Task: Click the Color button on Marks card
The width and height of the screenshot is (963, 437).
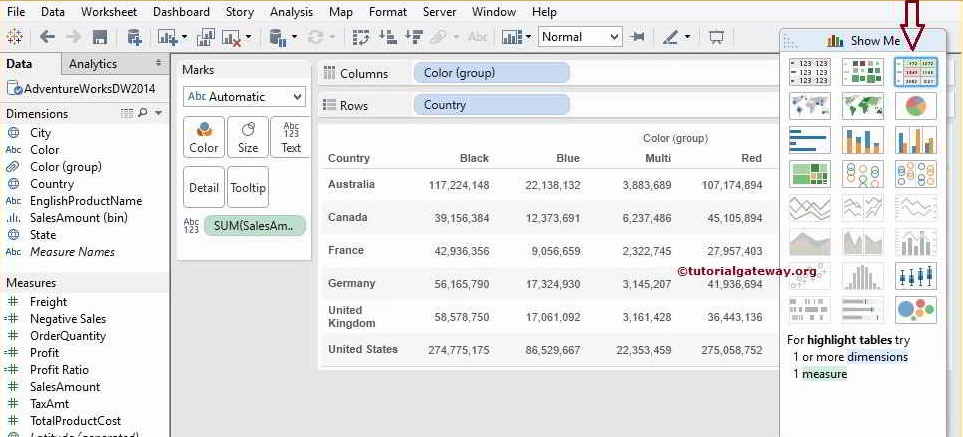Action: [x=204, y=137]
